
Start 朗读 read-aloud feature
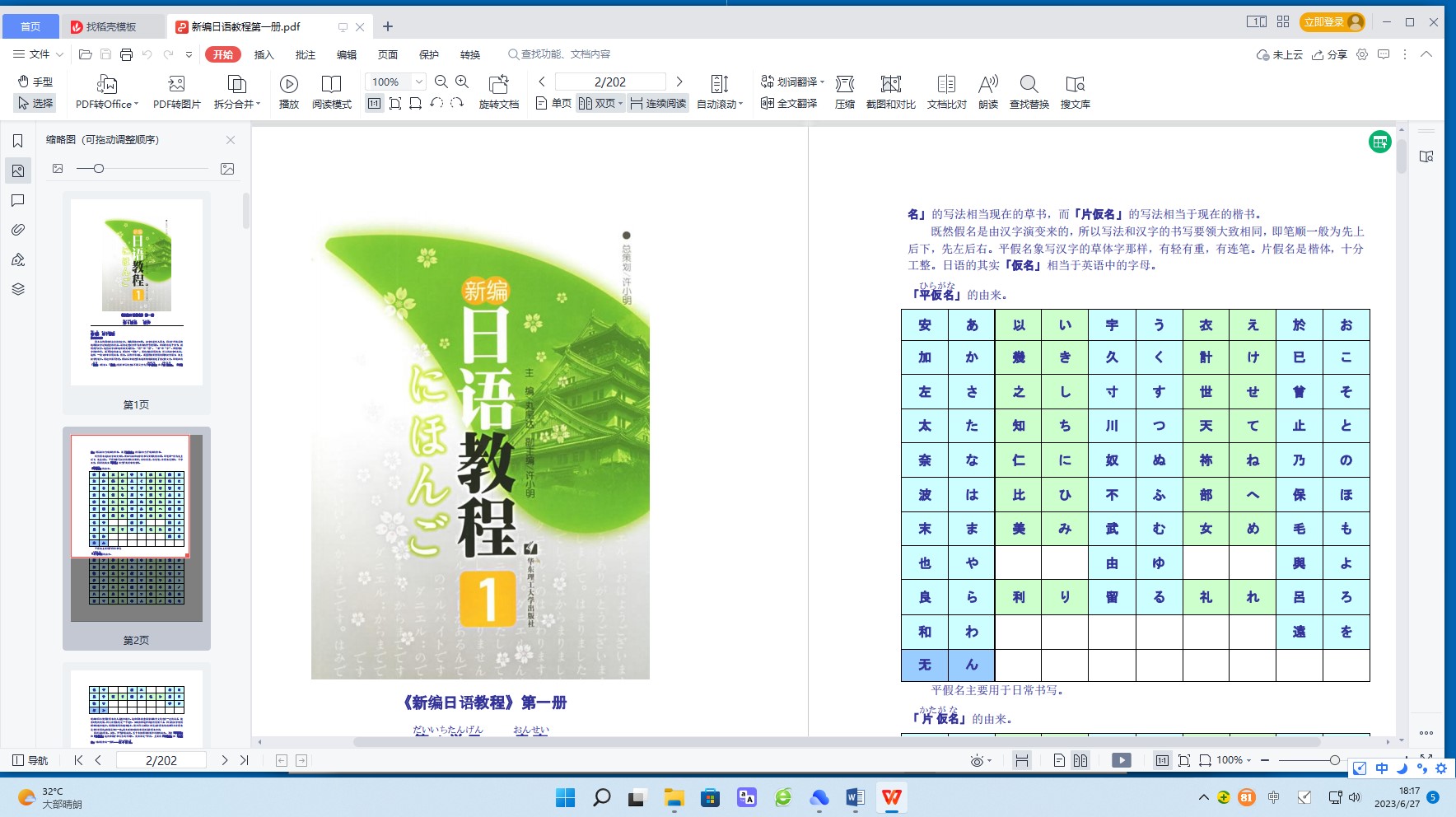pos(988,91)
